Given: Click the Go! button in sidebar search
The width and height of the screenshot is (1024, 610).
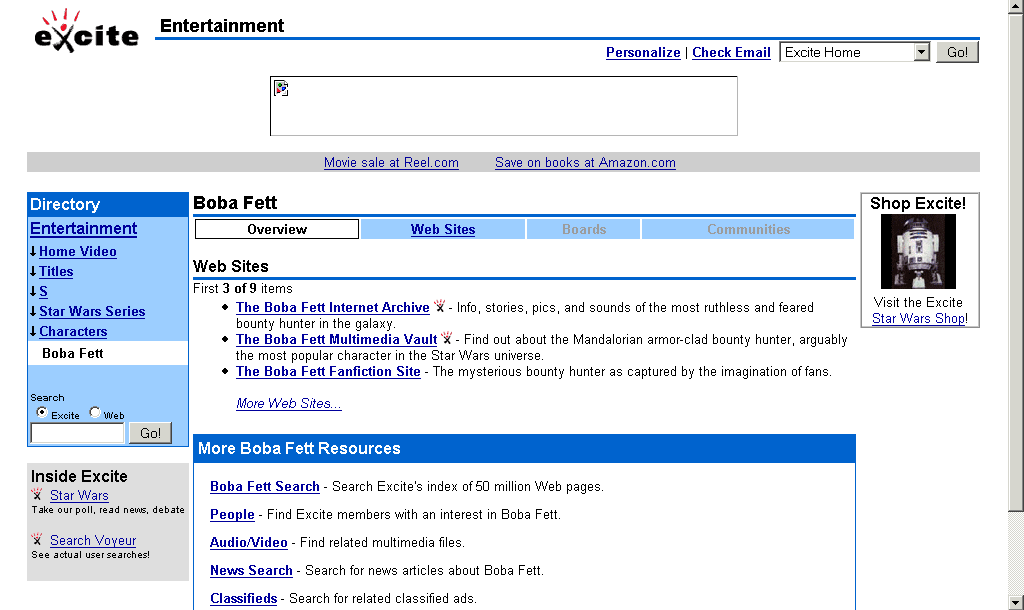Looking at the screenshot, I should point(150,433).
